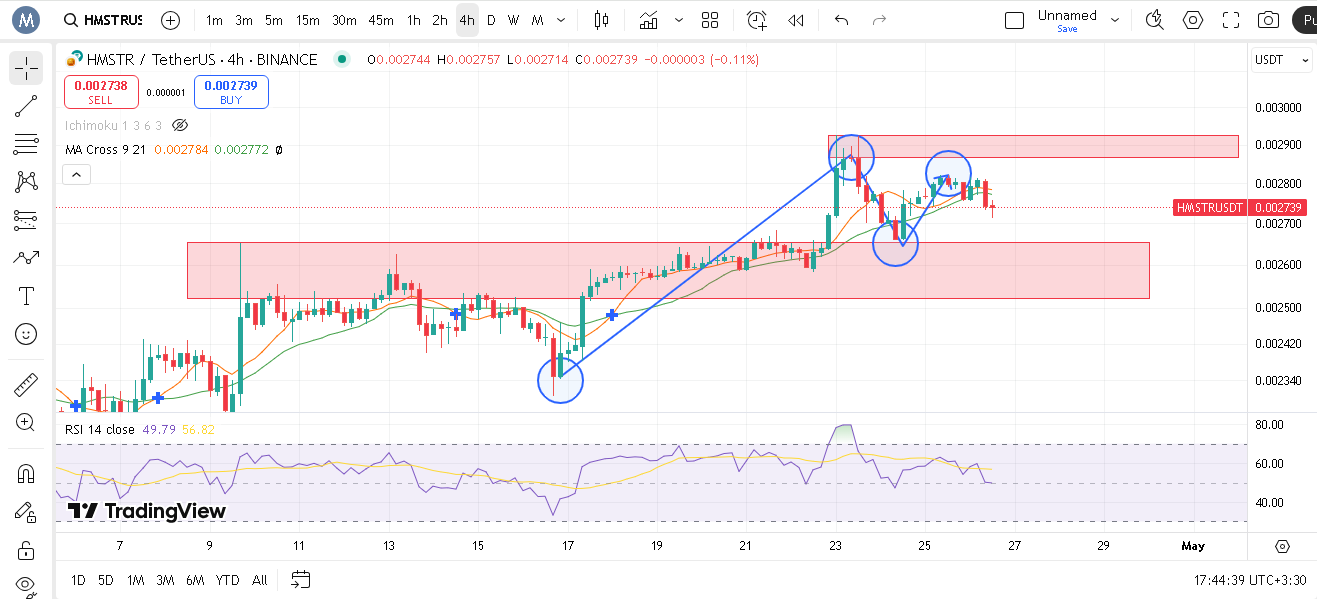Switch to 5m timeframe
Viewport: 1317px width, 599px height.
pyautogui.click(x=274, y=20)
